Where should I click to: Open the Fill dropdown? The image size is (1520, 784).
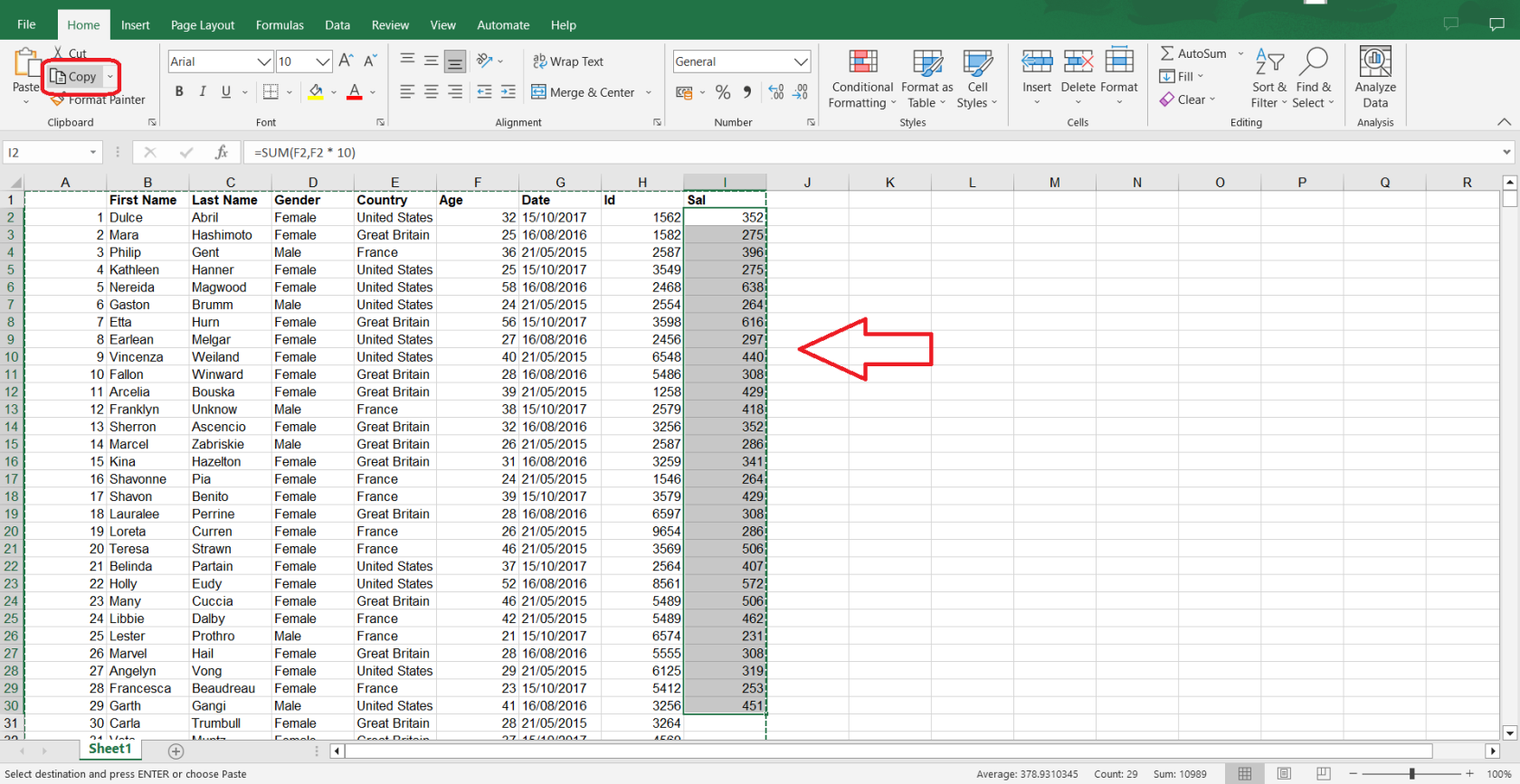[x=1182, y=77]
